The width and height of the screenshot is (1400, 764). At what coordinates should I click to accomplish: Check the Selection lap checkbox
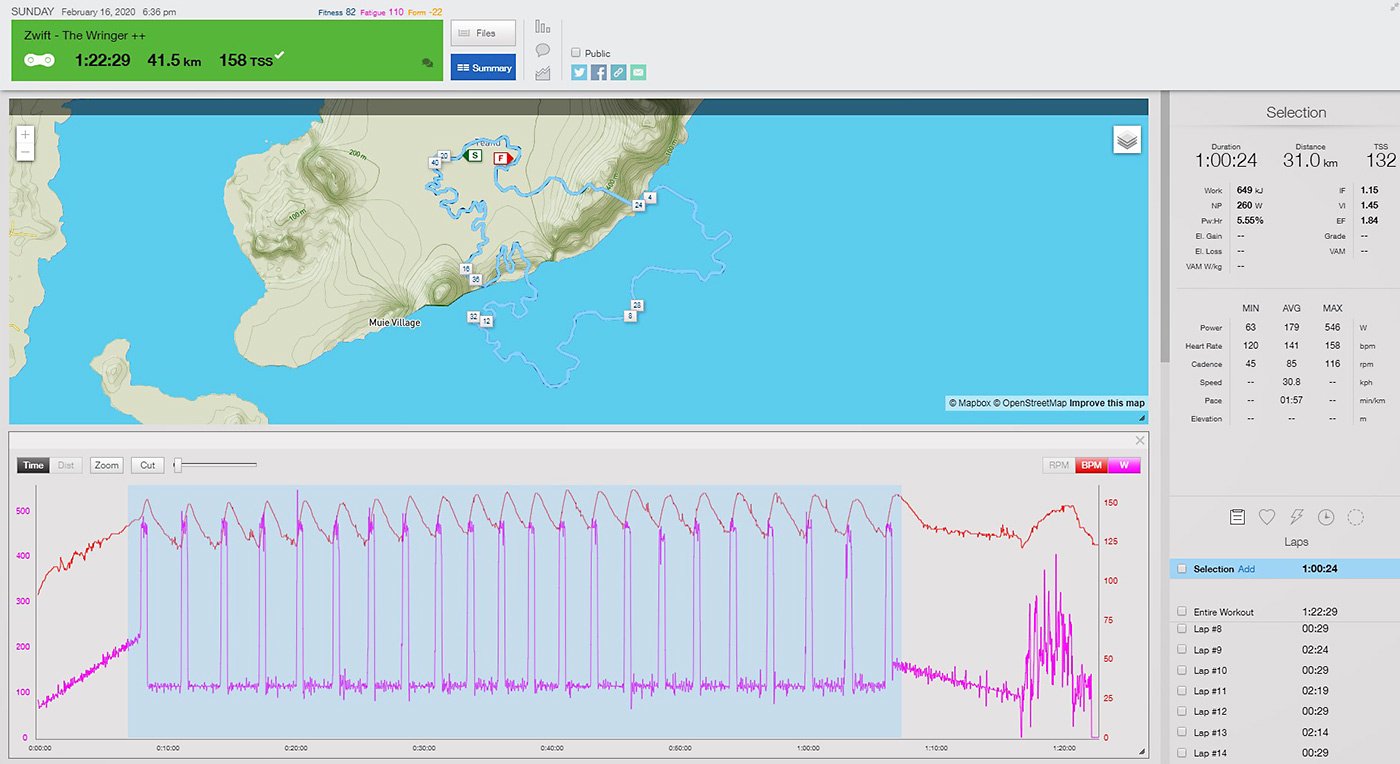[1182, 569]
